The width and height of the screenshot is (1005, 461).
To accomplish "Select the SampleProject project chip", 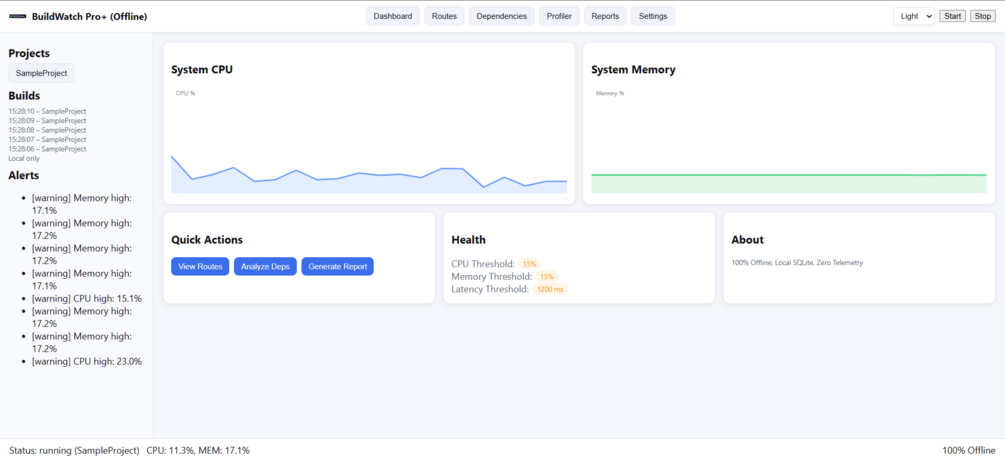I will [42, 73].
